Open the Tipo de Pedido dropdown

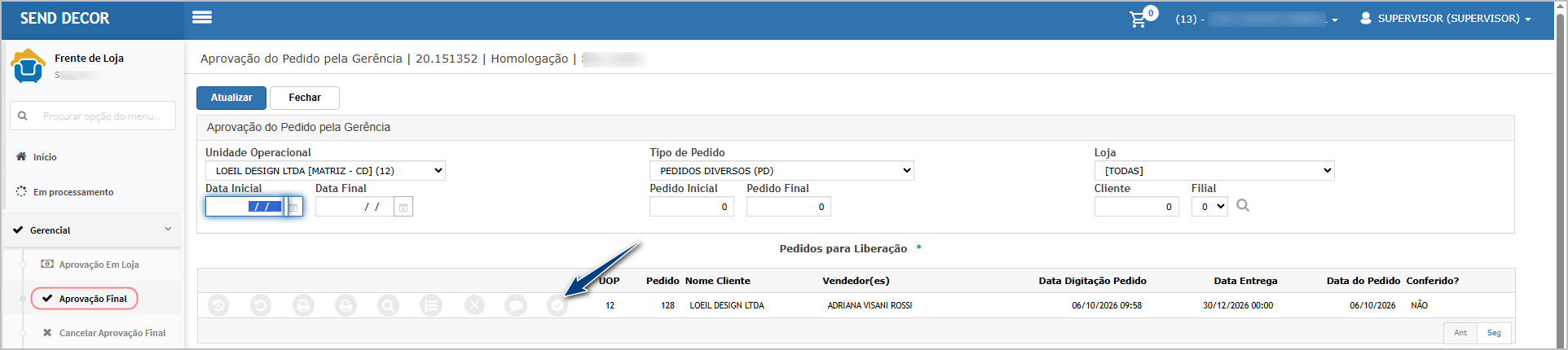tap(782, 171)
